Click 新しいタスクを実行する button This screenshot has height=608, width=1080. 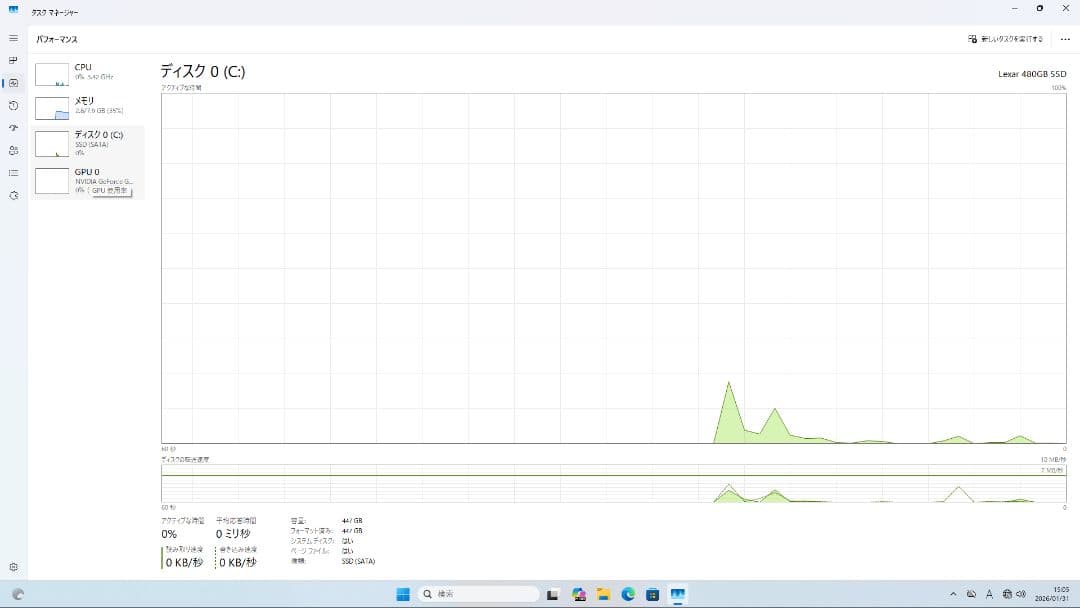pos(1006,39)
